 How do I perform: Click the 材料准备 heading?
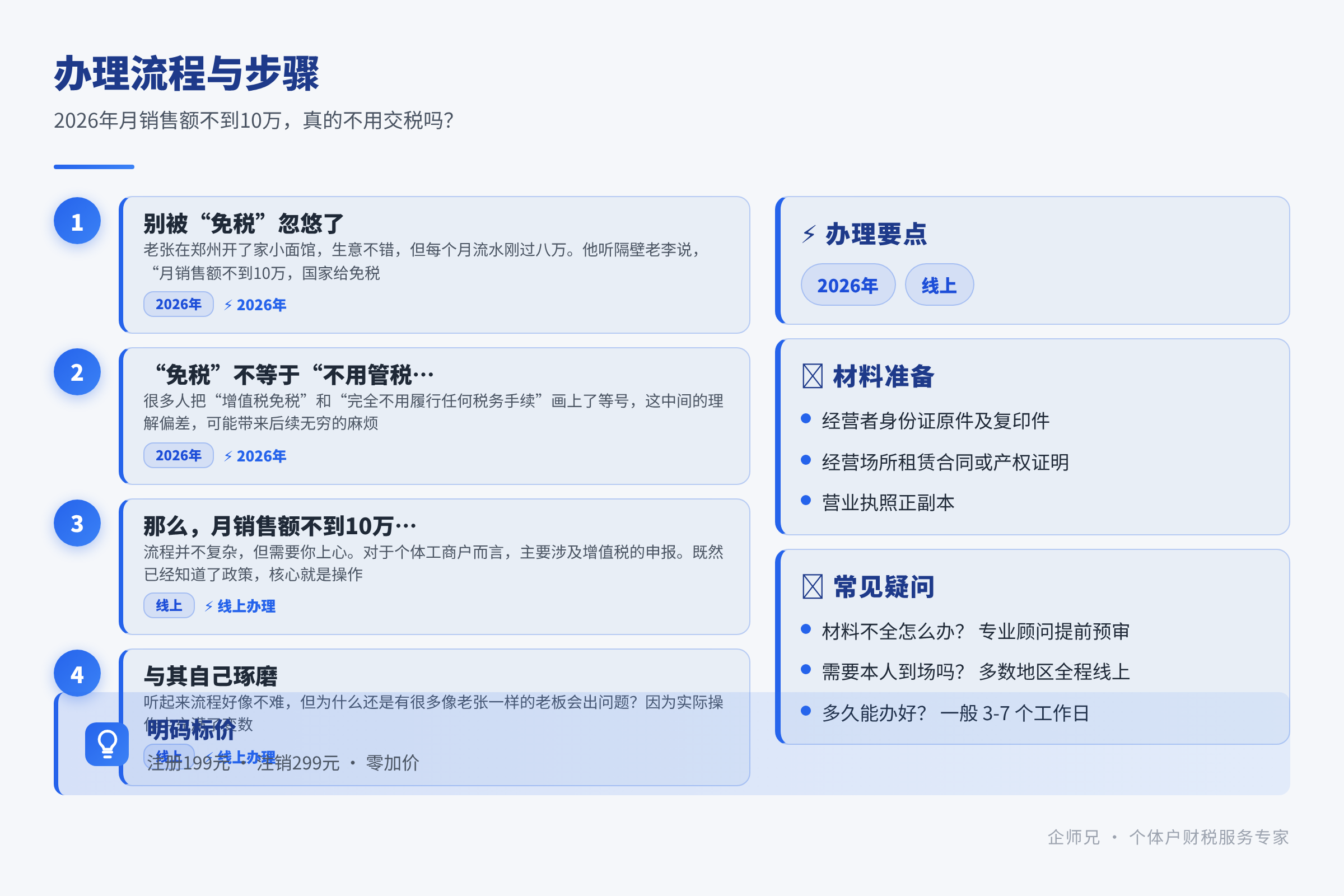[884, 376]
